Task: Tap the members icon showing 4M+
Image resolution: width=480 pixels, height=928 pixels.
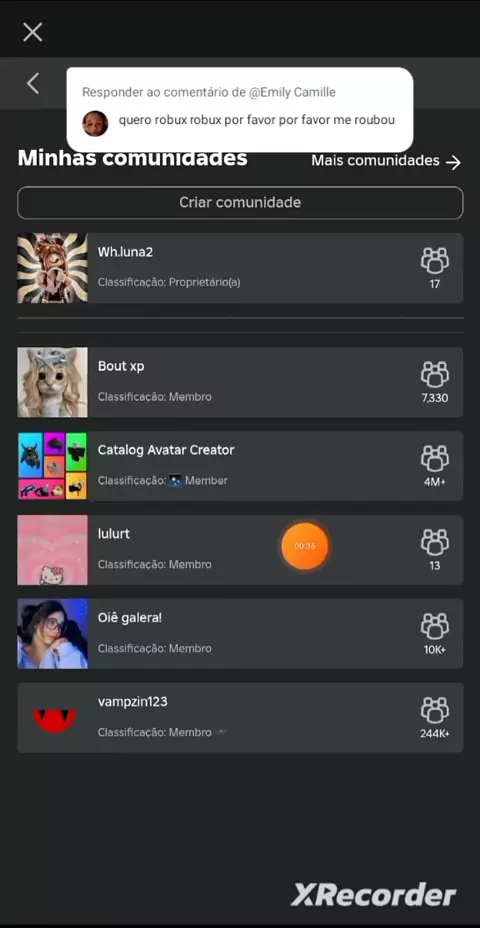Action: 435,459
